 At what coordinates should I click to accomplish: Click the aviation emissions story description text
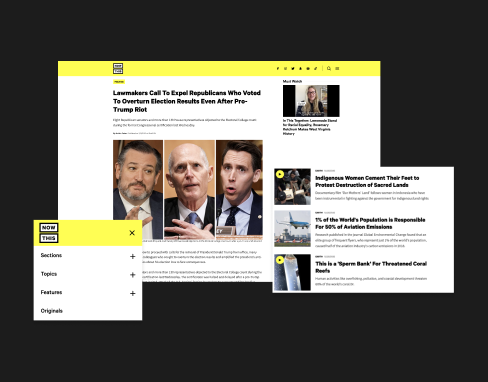click(x=371, y=240)
